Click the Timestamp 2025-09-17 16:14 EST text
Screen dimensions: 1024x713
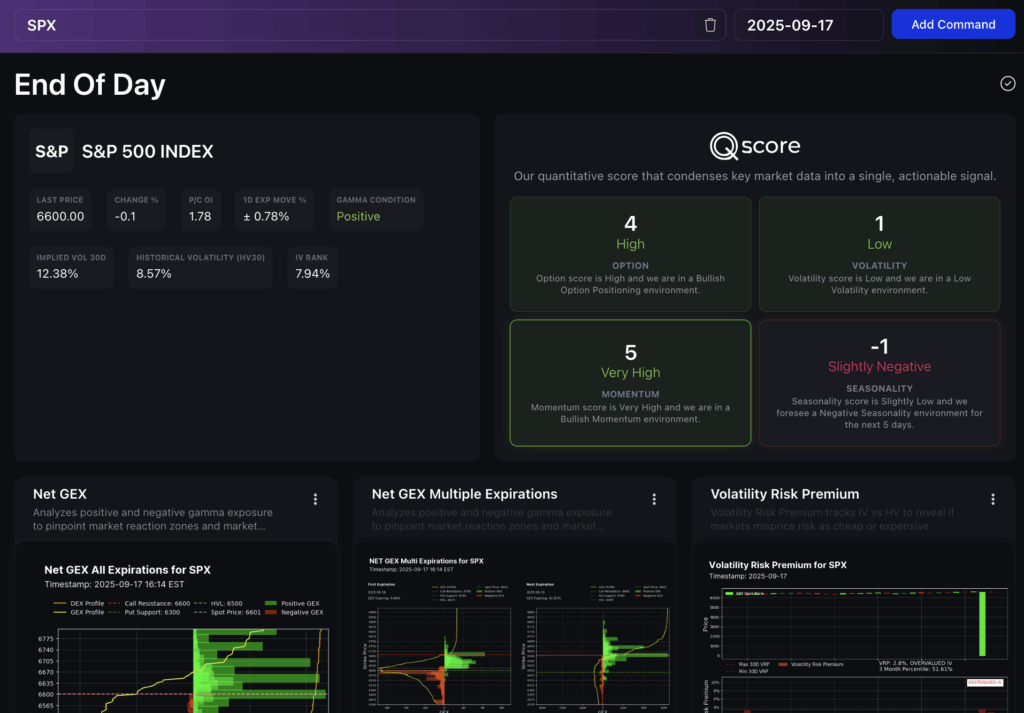114,584
